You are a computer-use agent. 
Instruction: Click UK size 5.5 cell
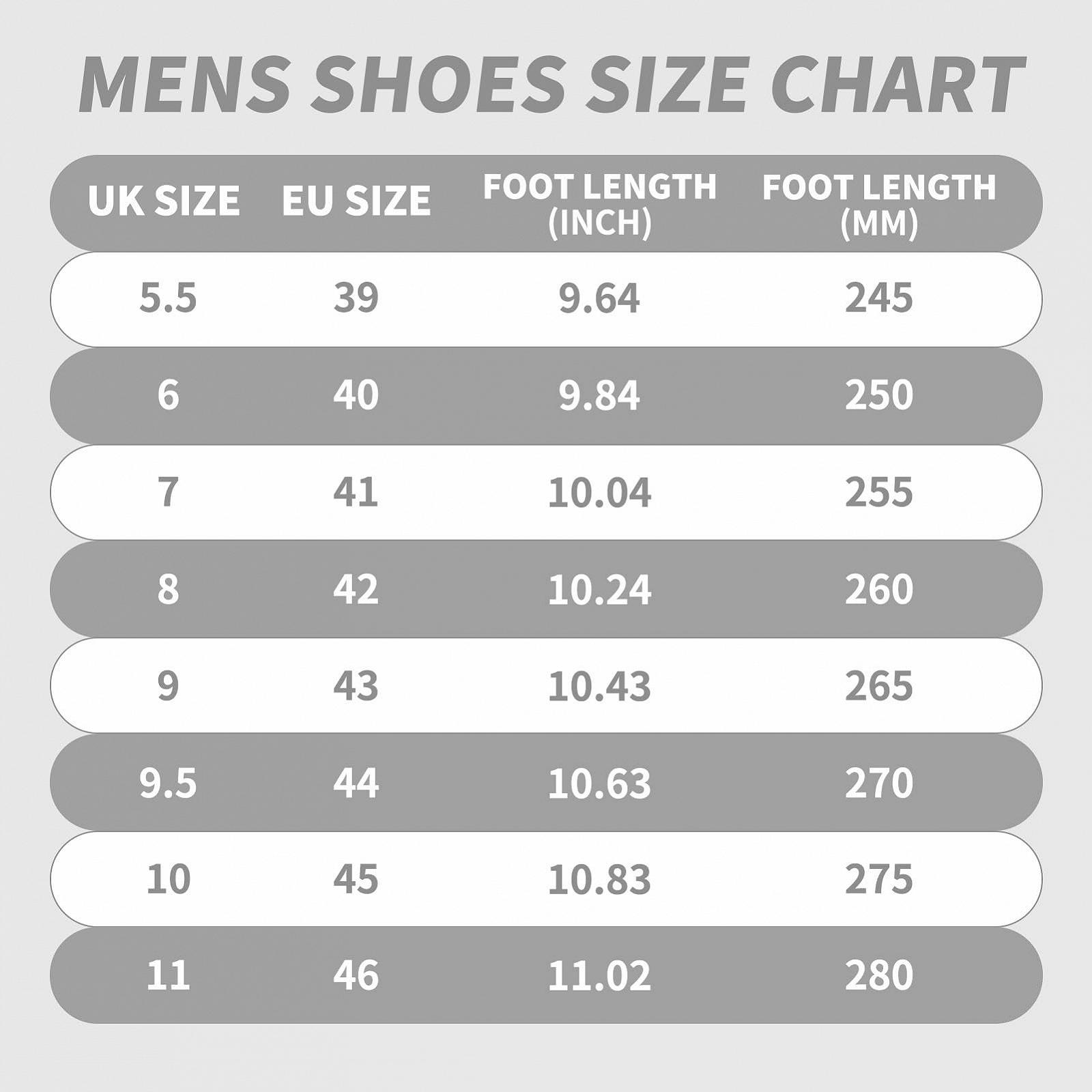pyautogui.click(x=168, y=298)
